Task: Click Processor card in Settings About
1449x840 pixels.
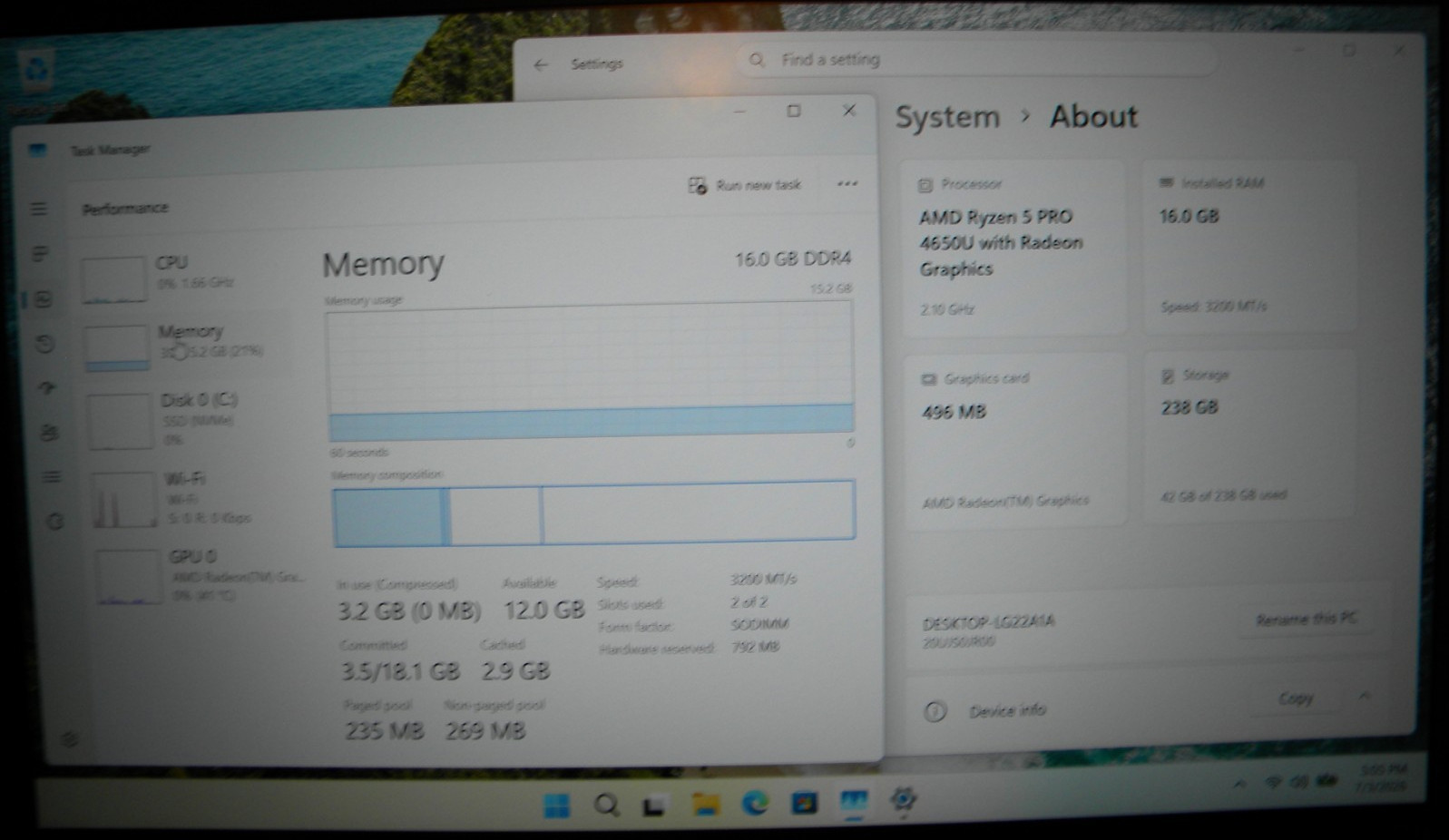Action: tap(1013, 248)
